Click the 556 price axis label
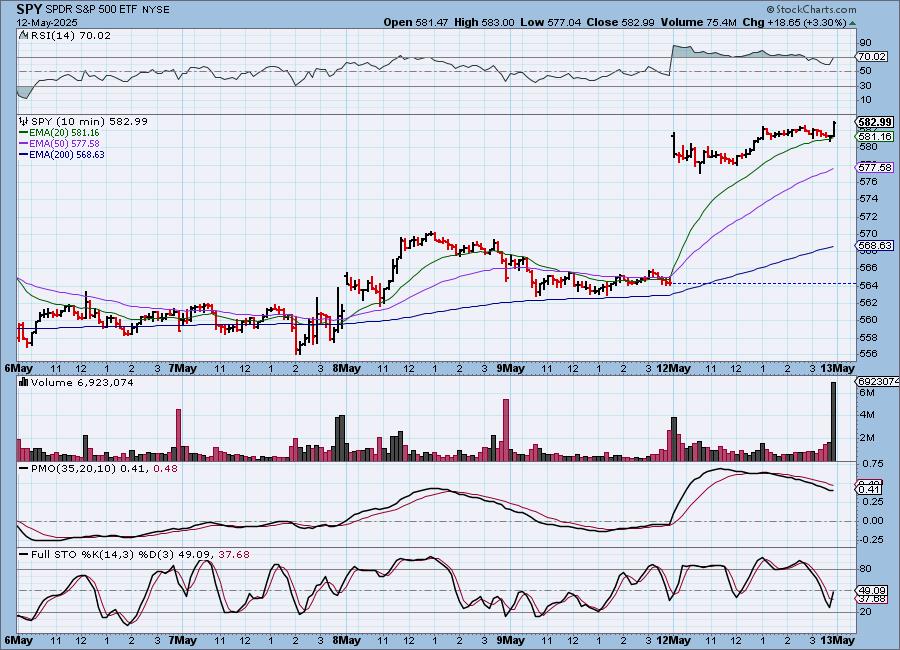The height and width of the screenshot is (650, 900). [x=868, y=354]
